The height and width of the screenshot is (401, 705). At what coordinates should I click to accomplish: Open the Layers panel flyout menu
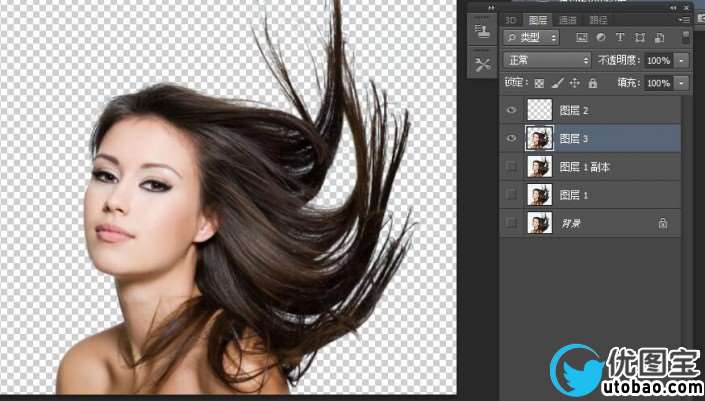[x=684, y=20]
